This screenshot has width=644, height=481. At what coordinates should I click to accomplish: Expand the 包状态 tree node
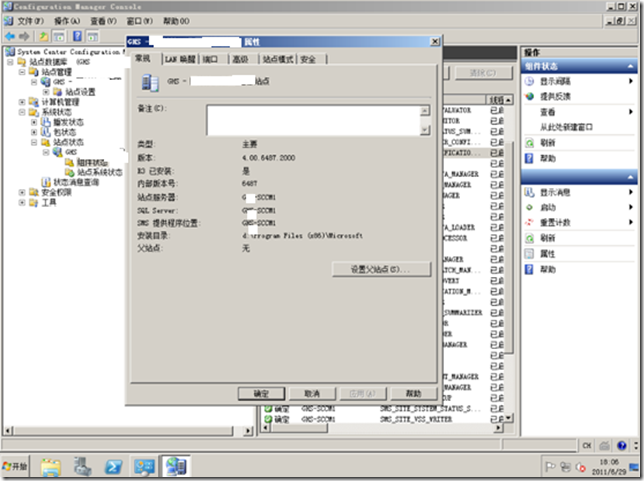pyautogui.click(x=34, y=132)
